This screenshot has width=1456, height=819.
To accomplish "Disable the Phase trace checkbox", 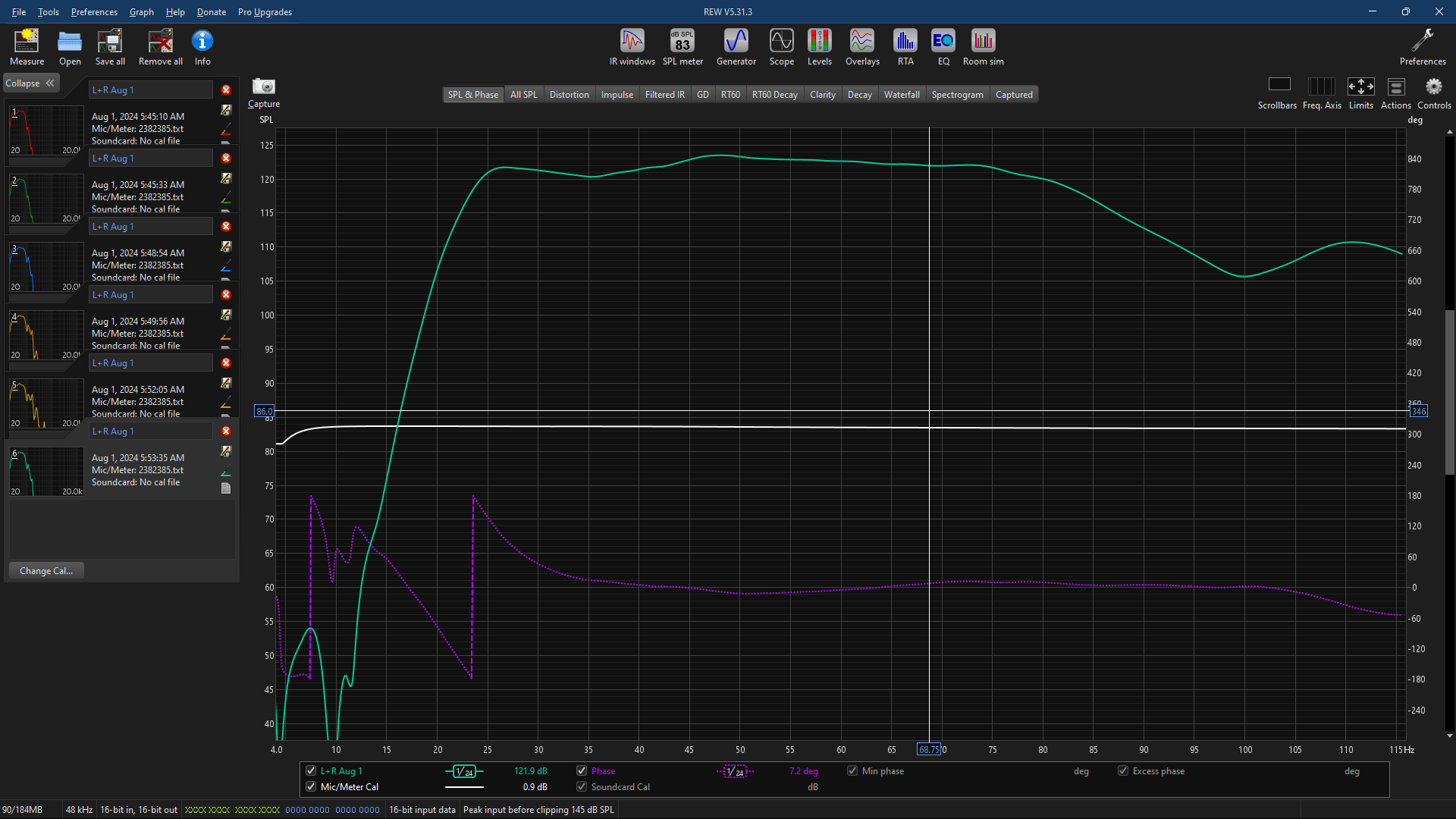I will pyautogui.click(x=582, y=770).
